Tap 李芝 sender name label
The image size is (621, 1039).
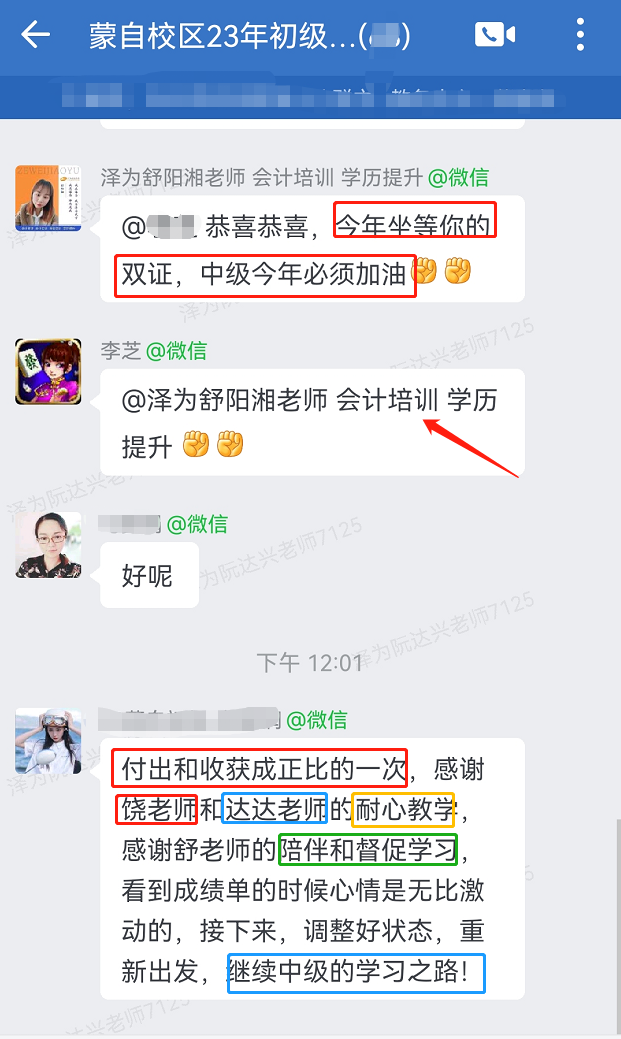point(121,351)
